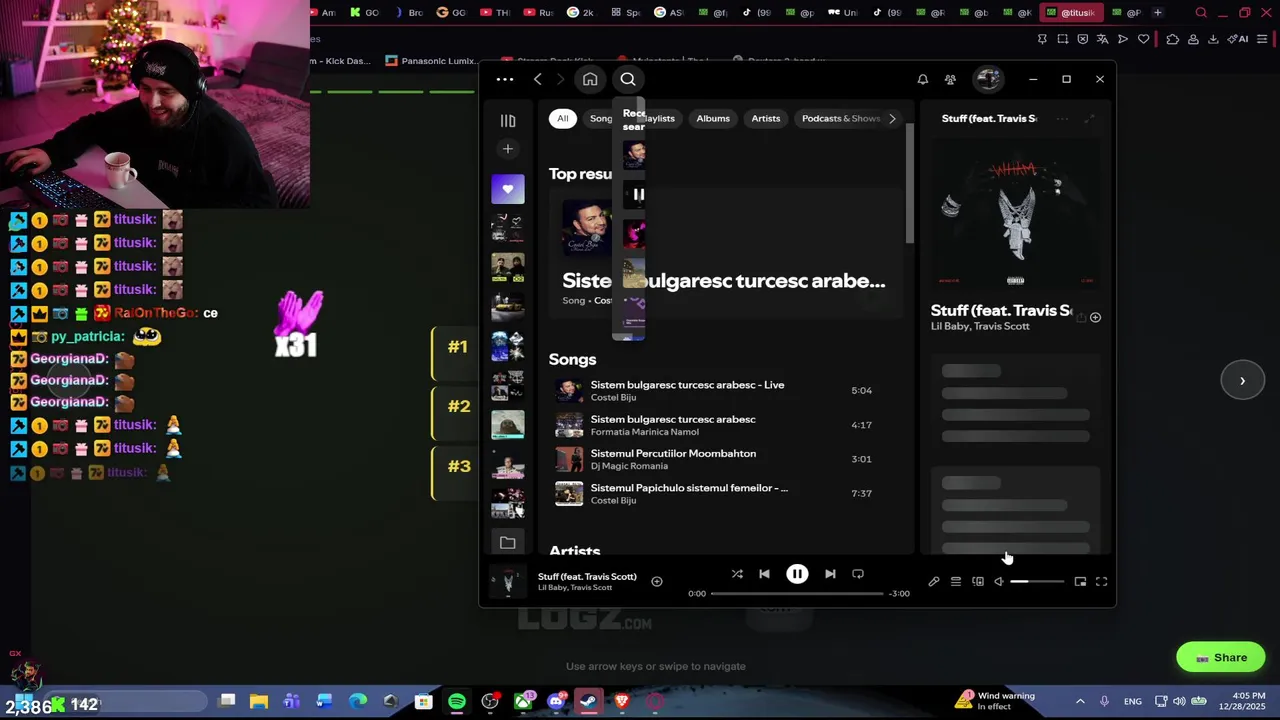Open Brave browser in the taskbar
Screen dimensions: 1280x720
[622, 702]
